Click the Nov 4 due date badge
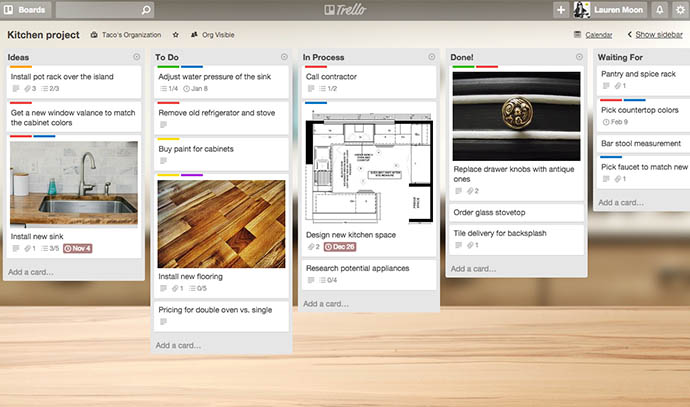 pos(77,249)
